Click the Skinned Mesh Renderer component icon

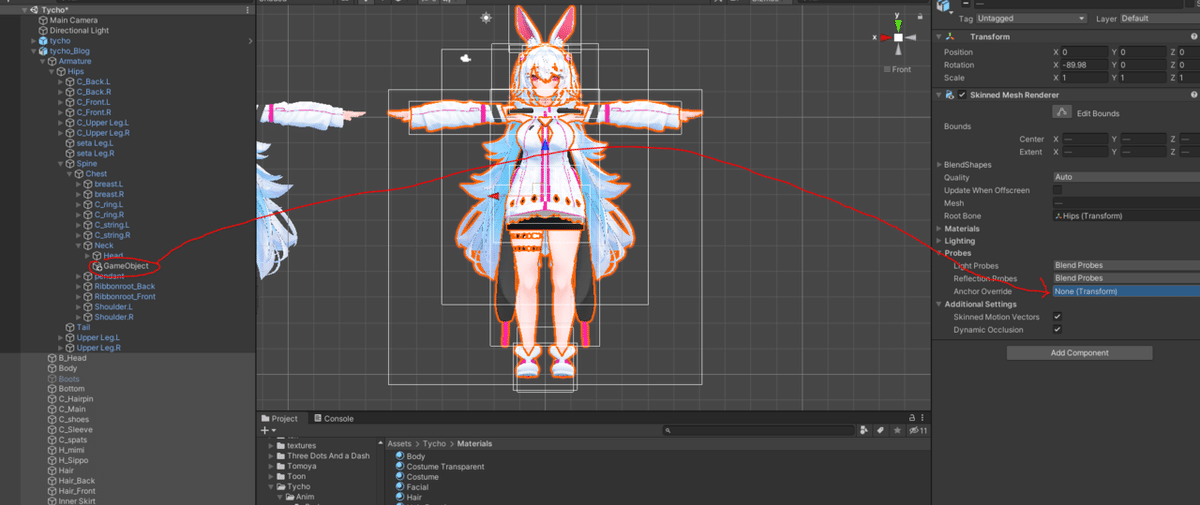coord(950,95)
